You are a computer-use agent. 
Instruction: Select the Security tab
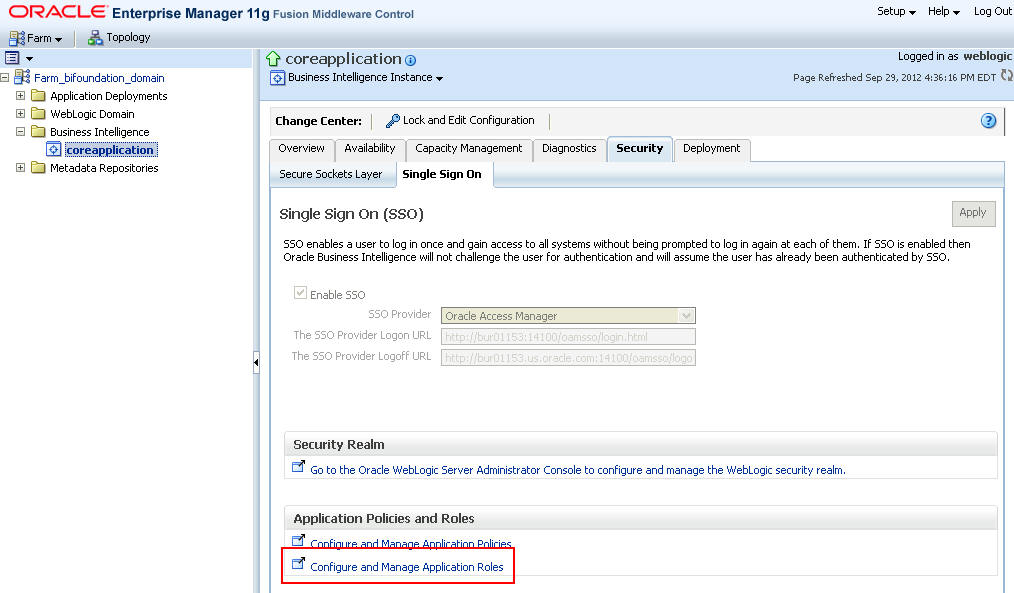point(640,149)
